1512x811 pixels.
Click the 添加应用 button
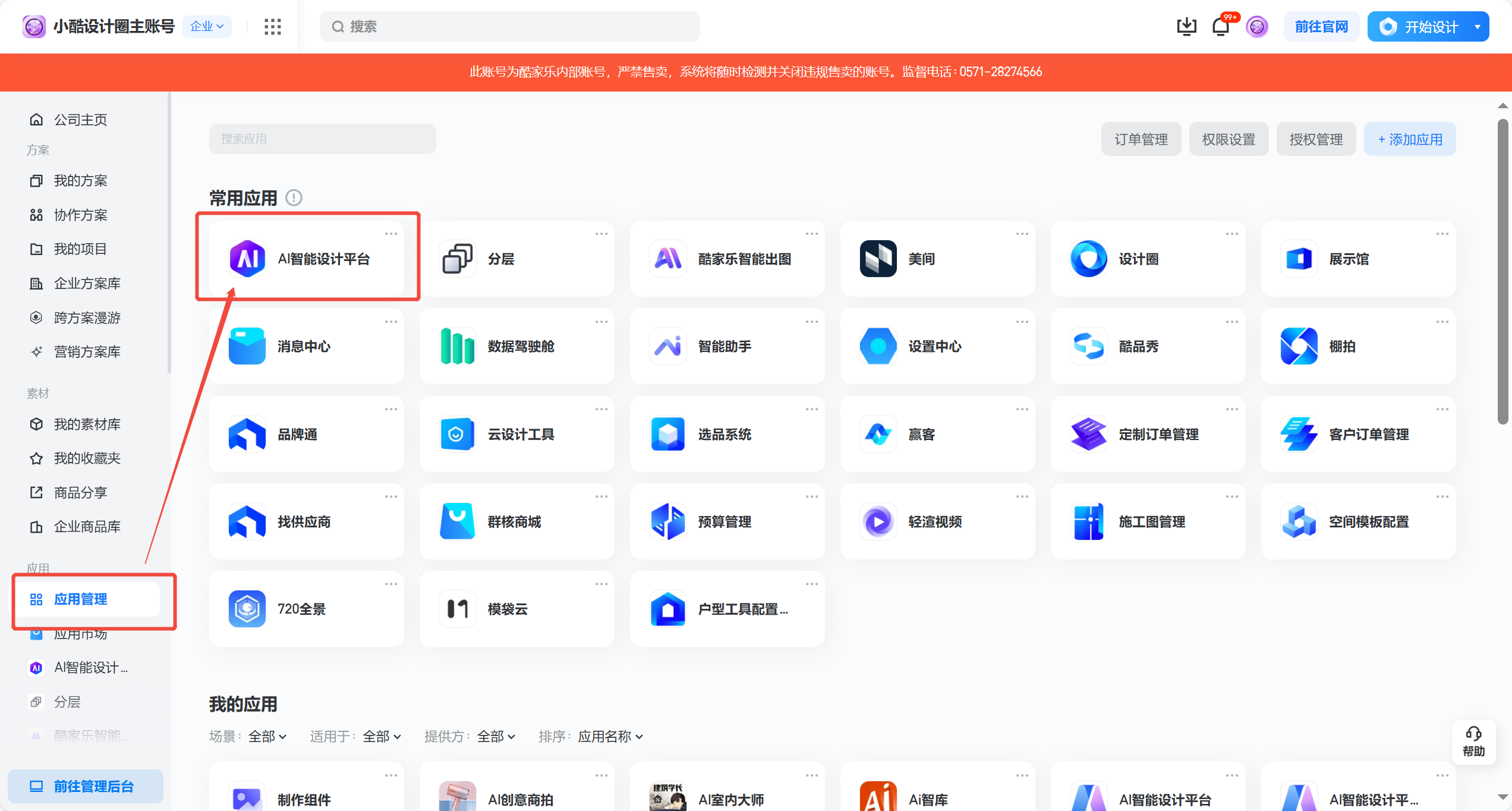tap(1410, 140)
